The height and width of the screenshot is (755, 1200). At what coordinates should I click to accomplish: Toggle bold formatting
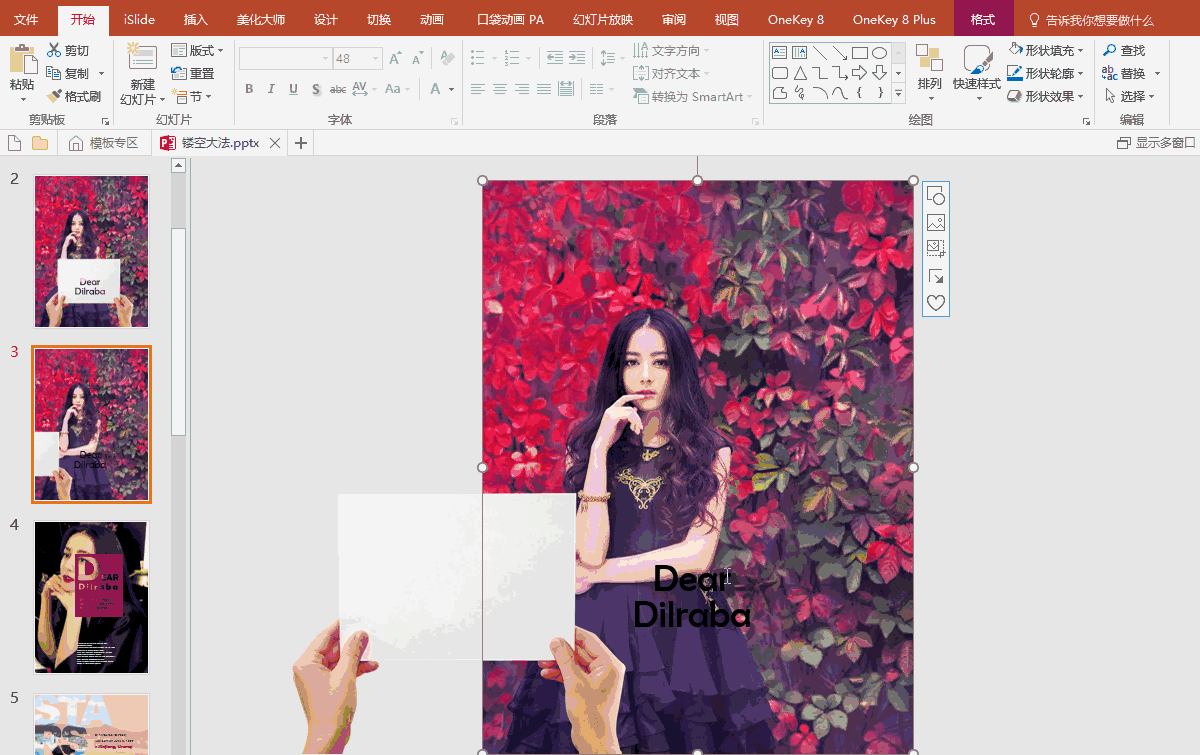(249, 89)
